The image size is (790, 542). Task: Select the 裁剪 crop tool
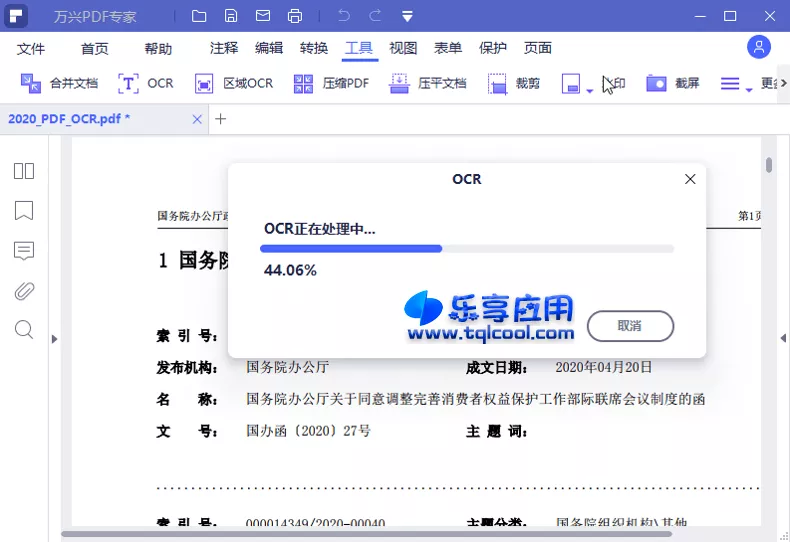(x=513, y=83)
